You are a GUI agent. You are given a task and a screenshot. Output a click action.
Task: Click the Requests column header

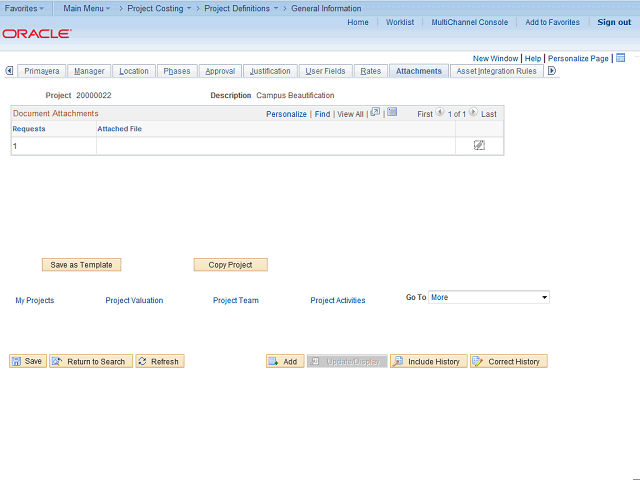pyautogui.click(x=29, y=129)
